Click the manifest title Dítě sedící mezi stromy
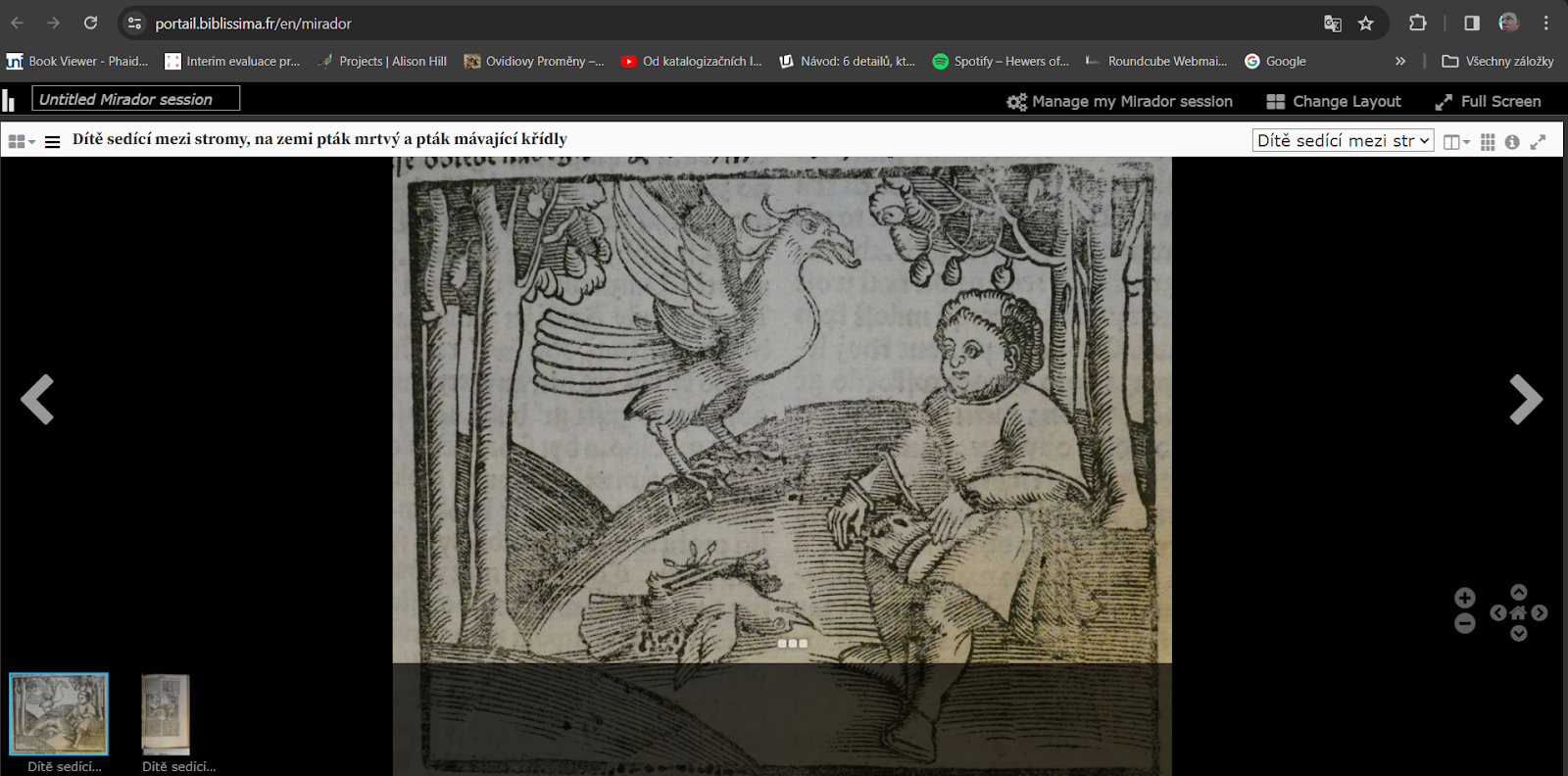Image resolution: width=1568 pixels, height=776 pixels. 319,139
